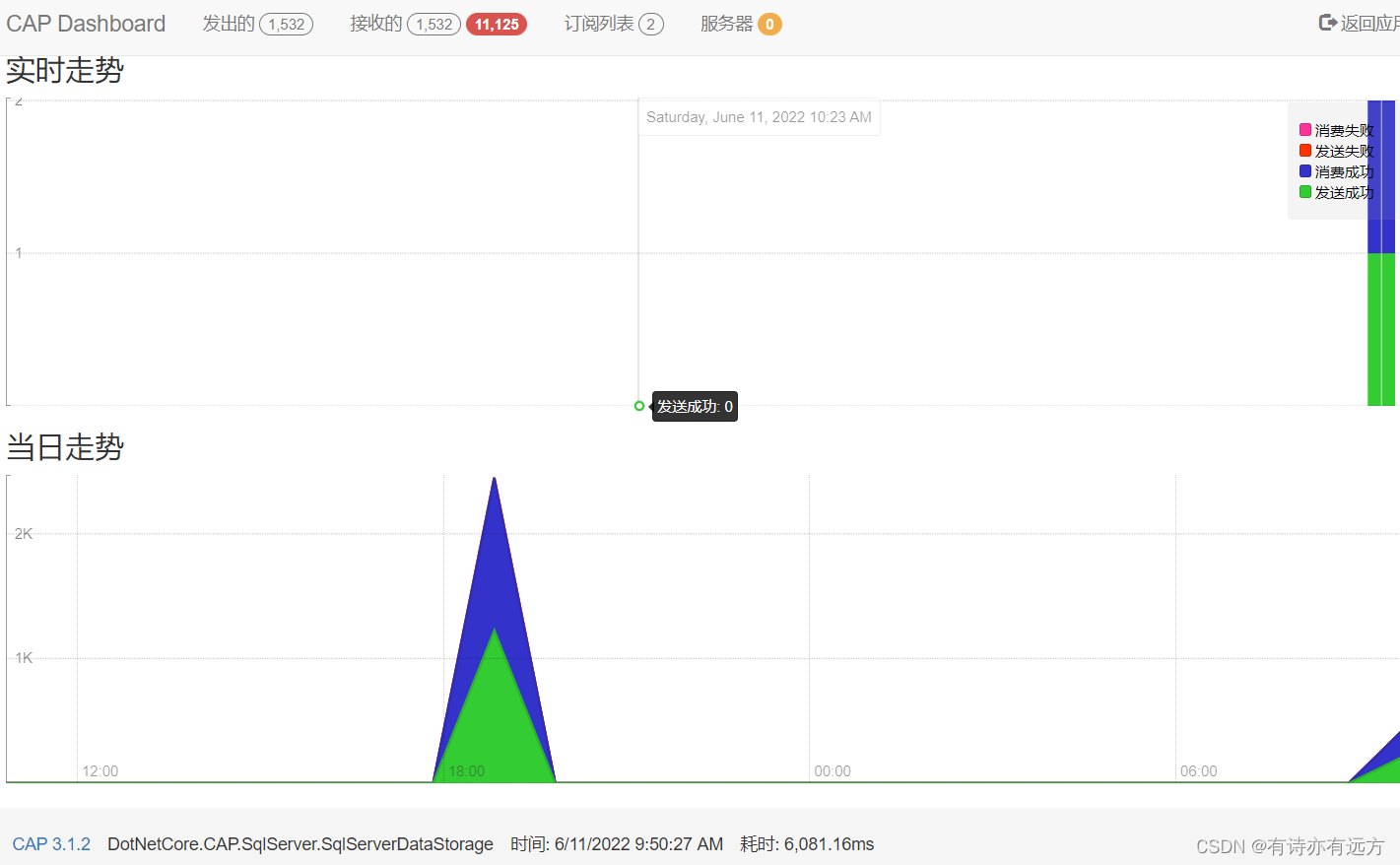The height and width of the screenshot is (865, 1400).
Task: Click the 实时走势 heading
Action: pos(65,71)
